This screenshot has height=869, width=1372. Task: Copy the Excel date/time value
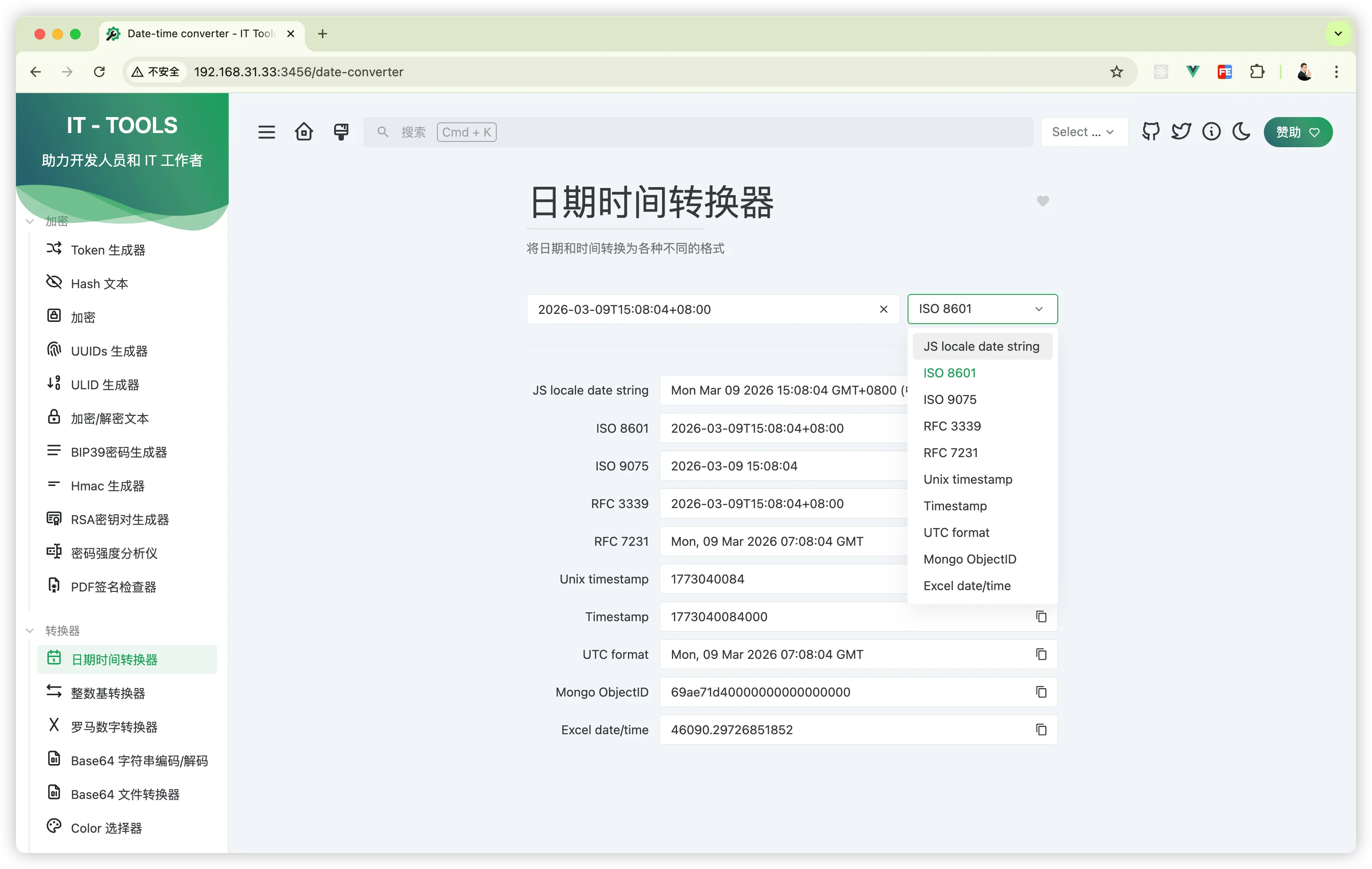1041,729
